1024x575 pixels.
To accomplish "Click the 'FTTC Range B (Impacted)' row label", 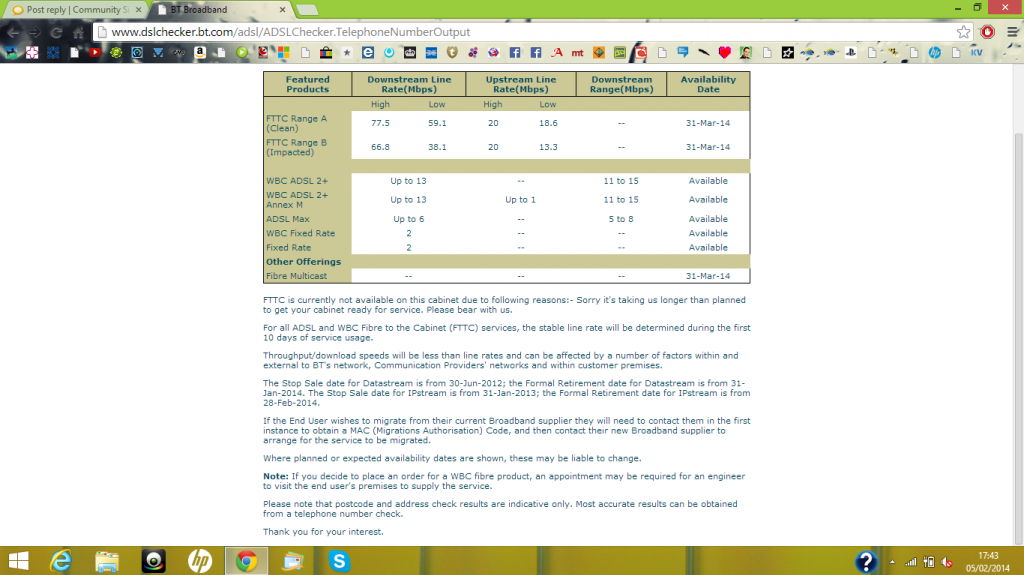I will [296, 147].
